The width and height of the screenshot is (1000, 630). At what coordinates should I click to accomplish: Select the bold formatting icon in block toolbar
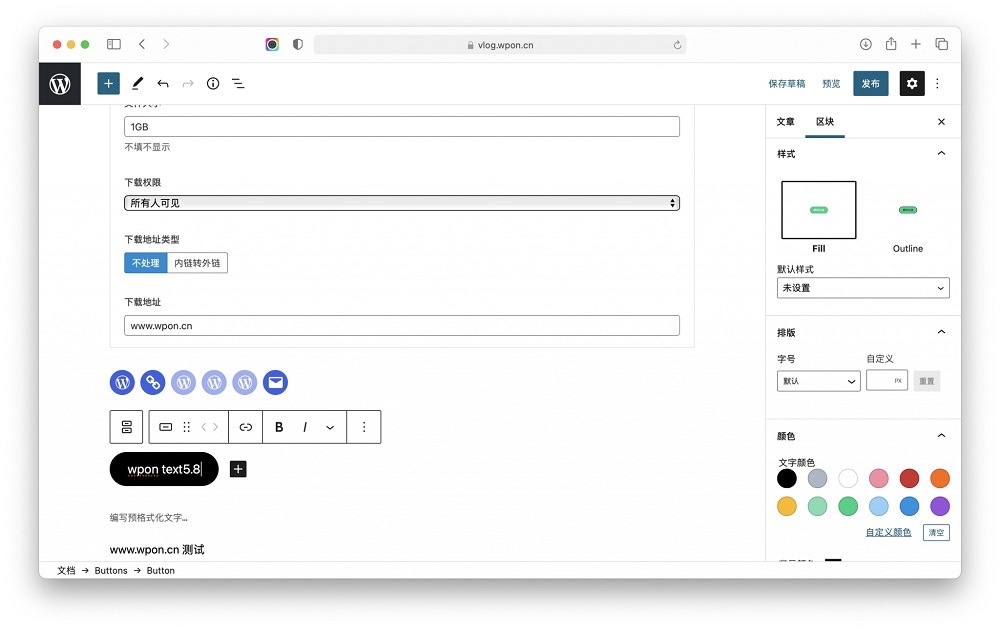click(x=279, y=427)
